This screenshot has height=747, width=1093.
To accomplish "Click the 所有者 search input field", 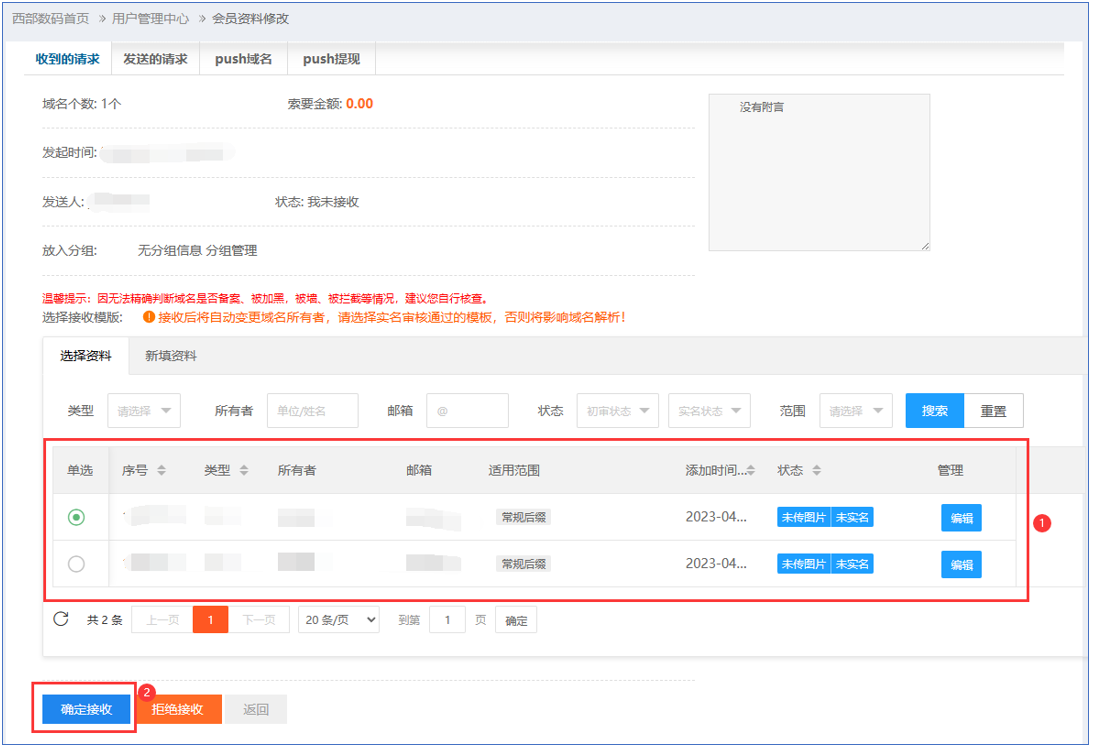I will (x=312, y=410).
